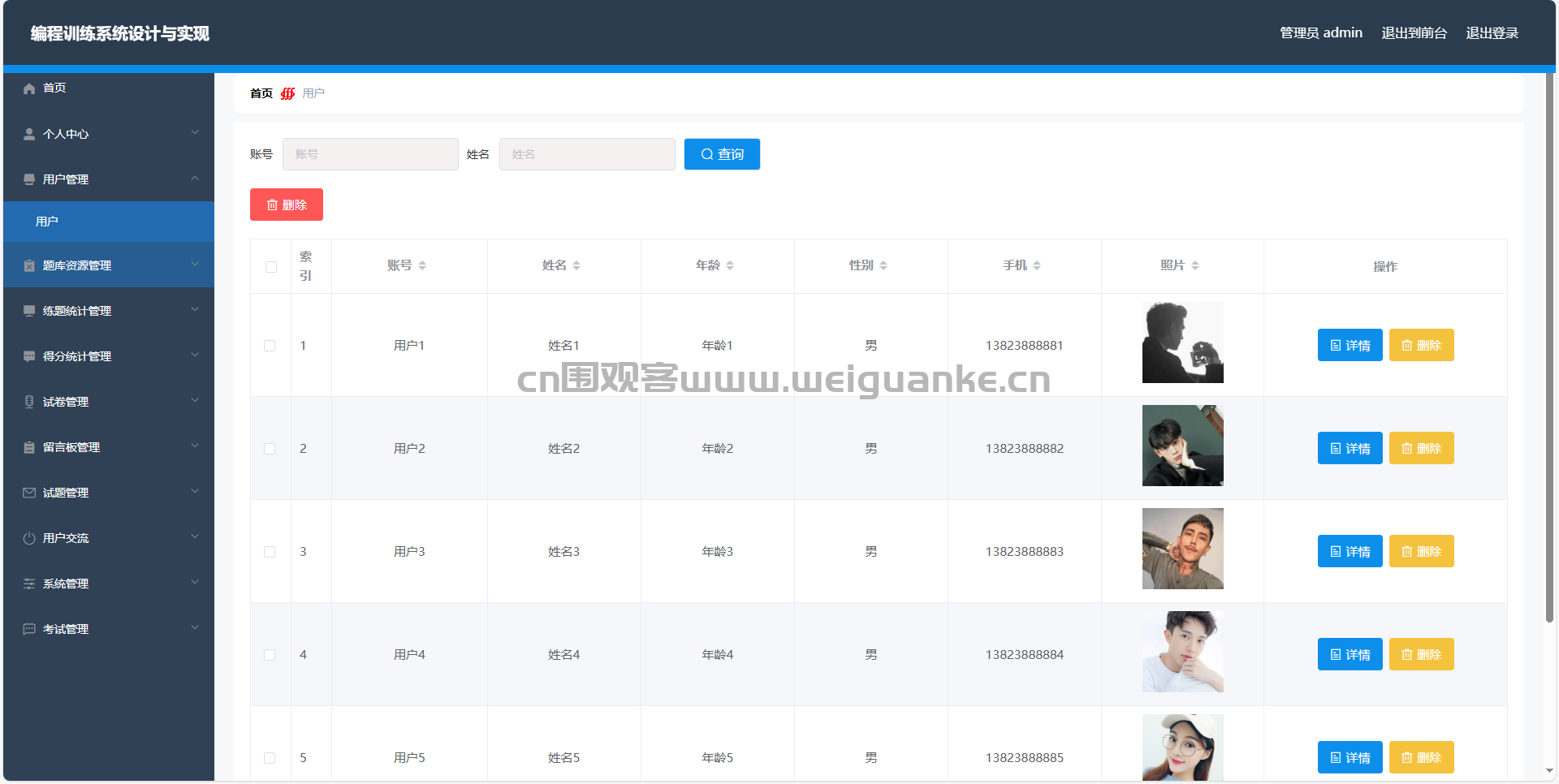Check the row checkbox for 用户3
Image resolution: width=1559 pixels, height=784 pixels.
point(270,552)
